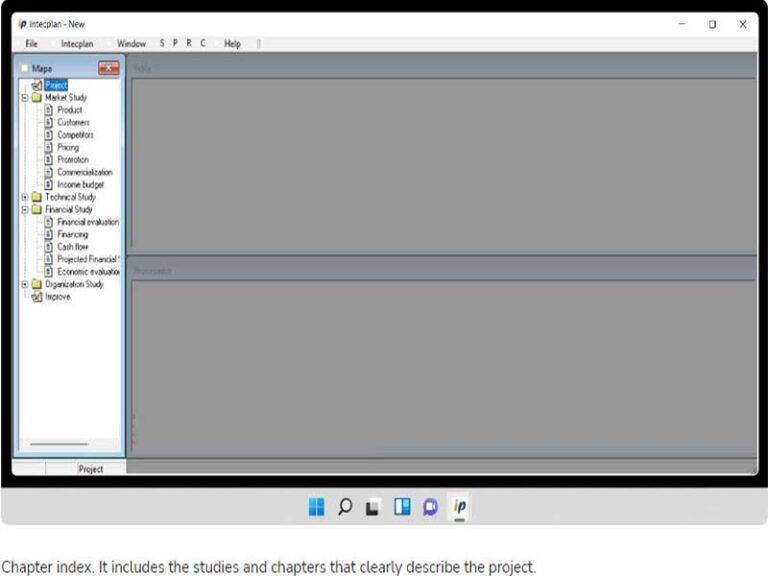Open the Promotion chapter
This screenshot has width=768, height=576.
[73, 160]
